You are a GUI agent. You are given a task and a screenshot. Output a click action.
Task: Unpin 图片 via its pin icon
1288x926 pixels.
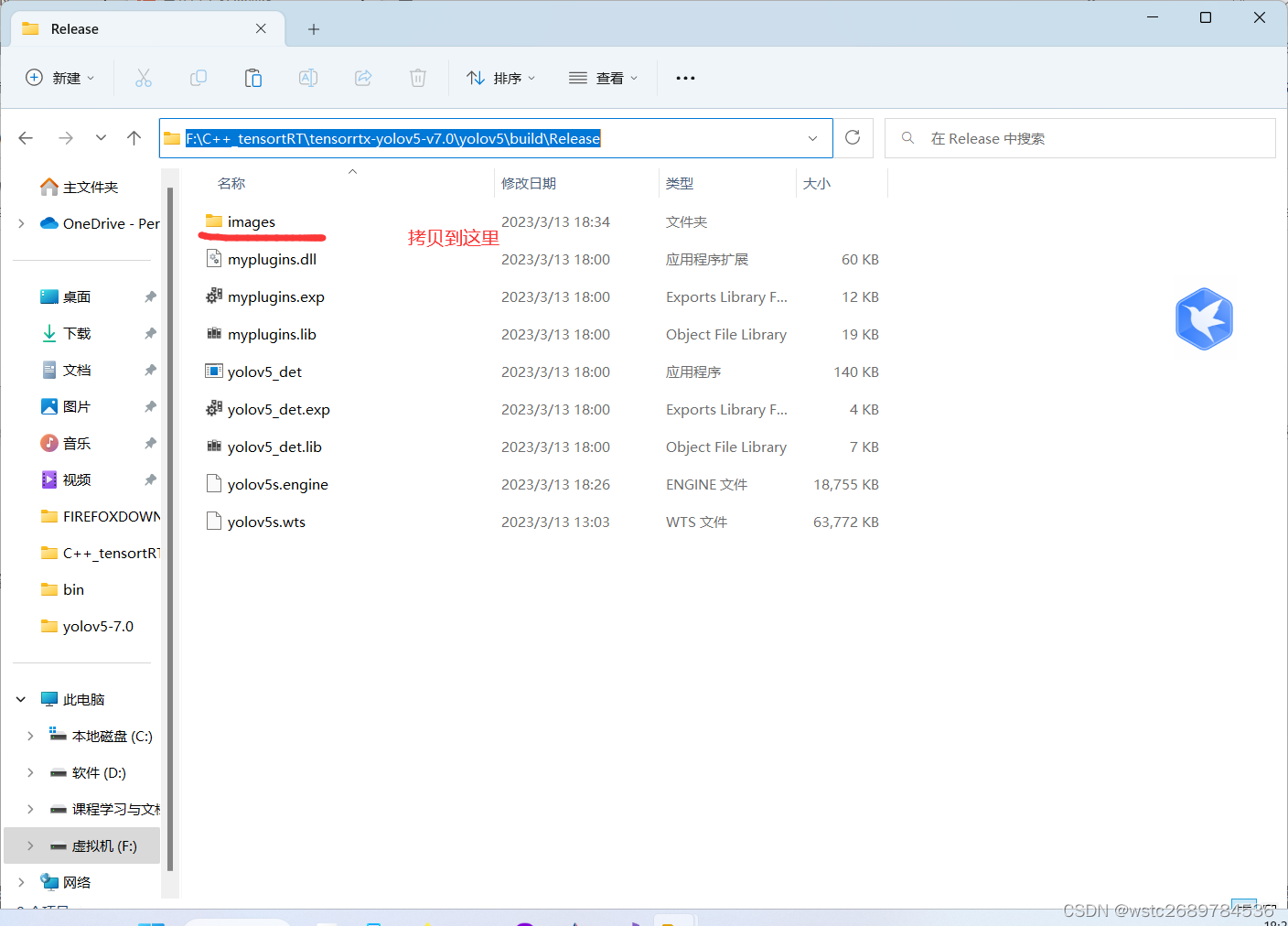coord(150,406)
